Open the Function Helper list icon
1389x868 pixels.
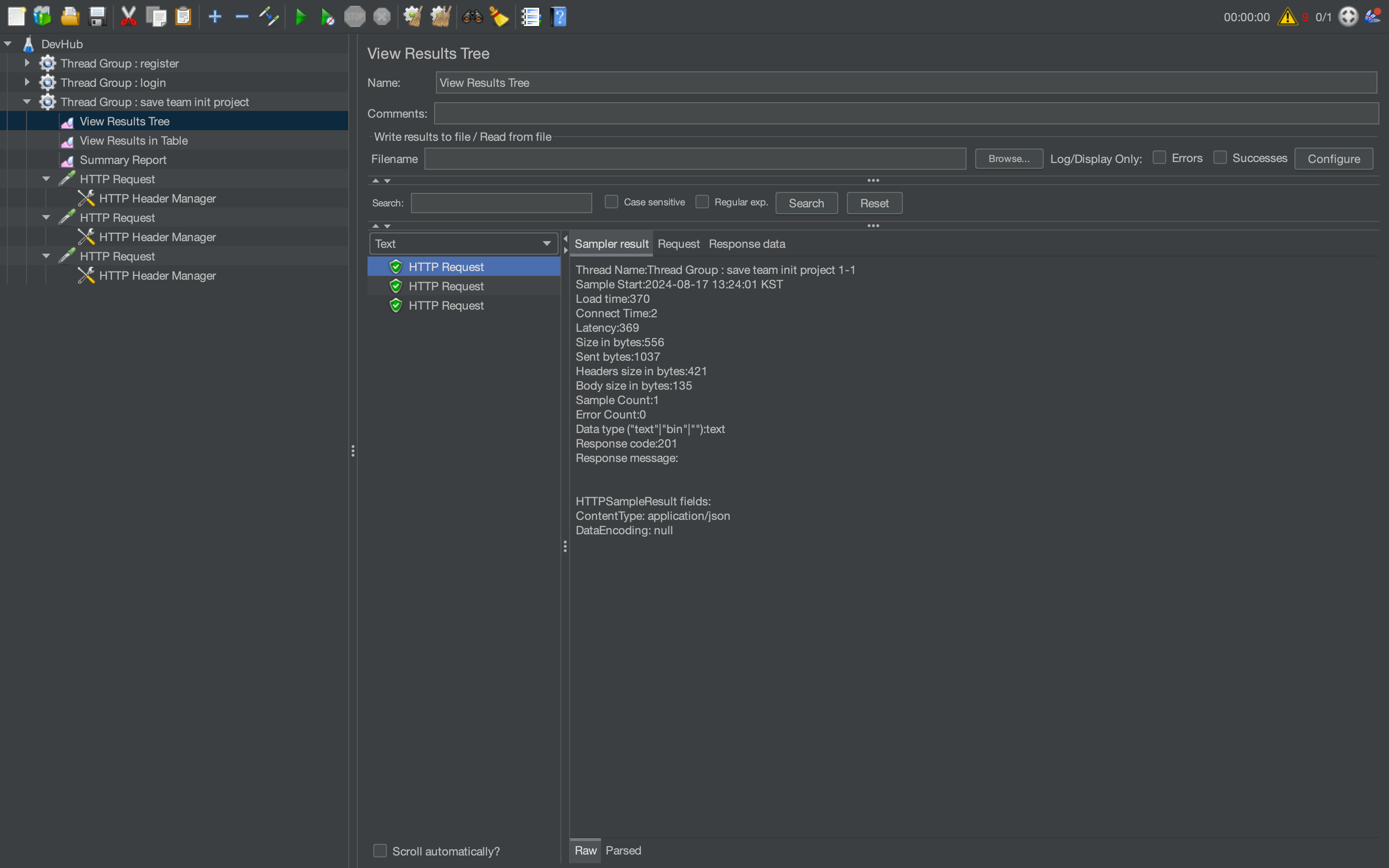pyautogui.click(x=531, y=17)
